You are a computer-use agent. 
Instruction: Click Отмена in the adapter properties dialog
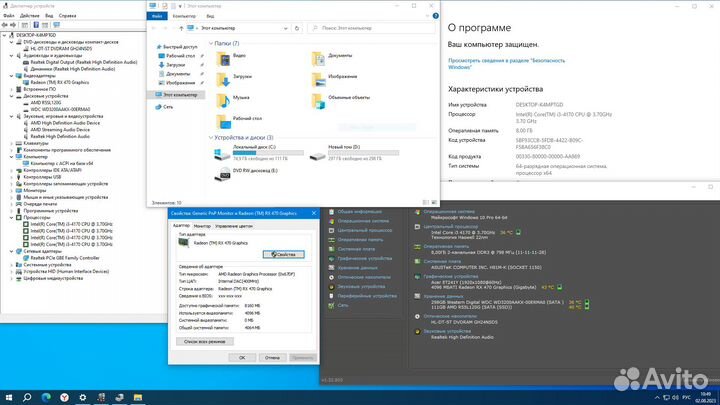coord(272,358)
